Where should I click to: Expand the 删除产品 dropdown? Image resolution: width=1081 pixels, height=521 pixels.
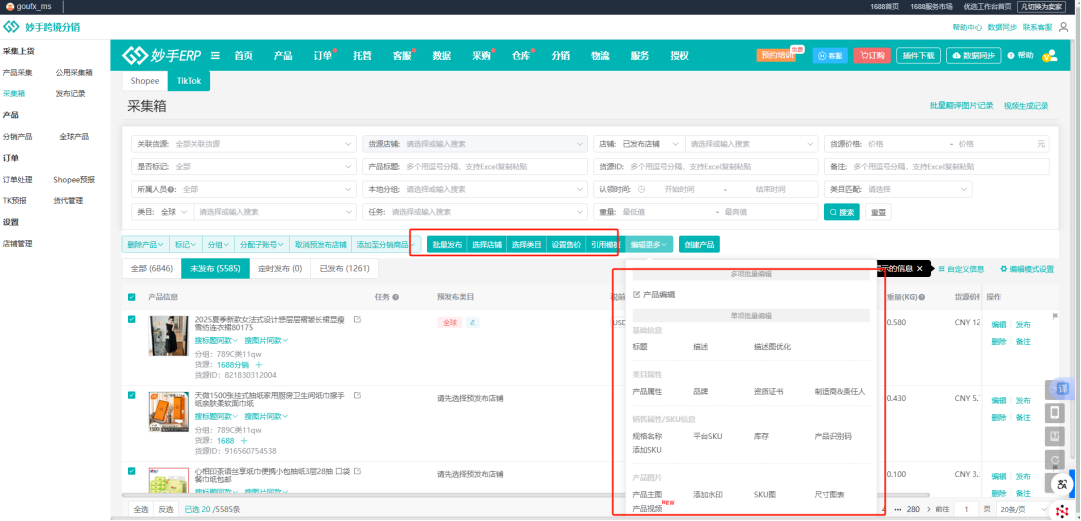145,244
